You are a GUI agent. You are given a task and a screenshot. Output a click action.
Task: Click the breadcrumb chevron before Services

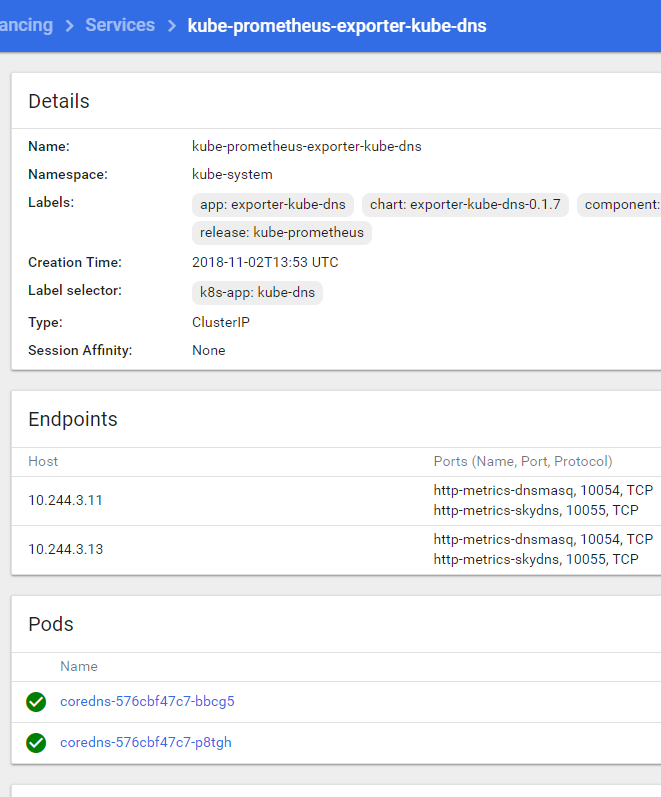[x=70, y=25]
